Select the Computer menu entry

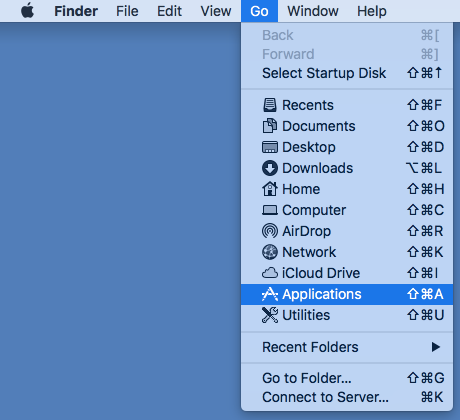point(347,210)
